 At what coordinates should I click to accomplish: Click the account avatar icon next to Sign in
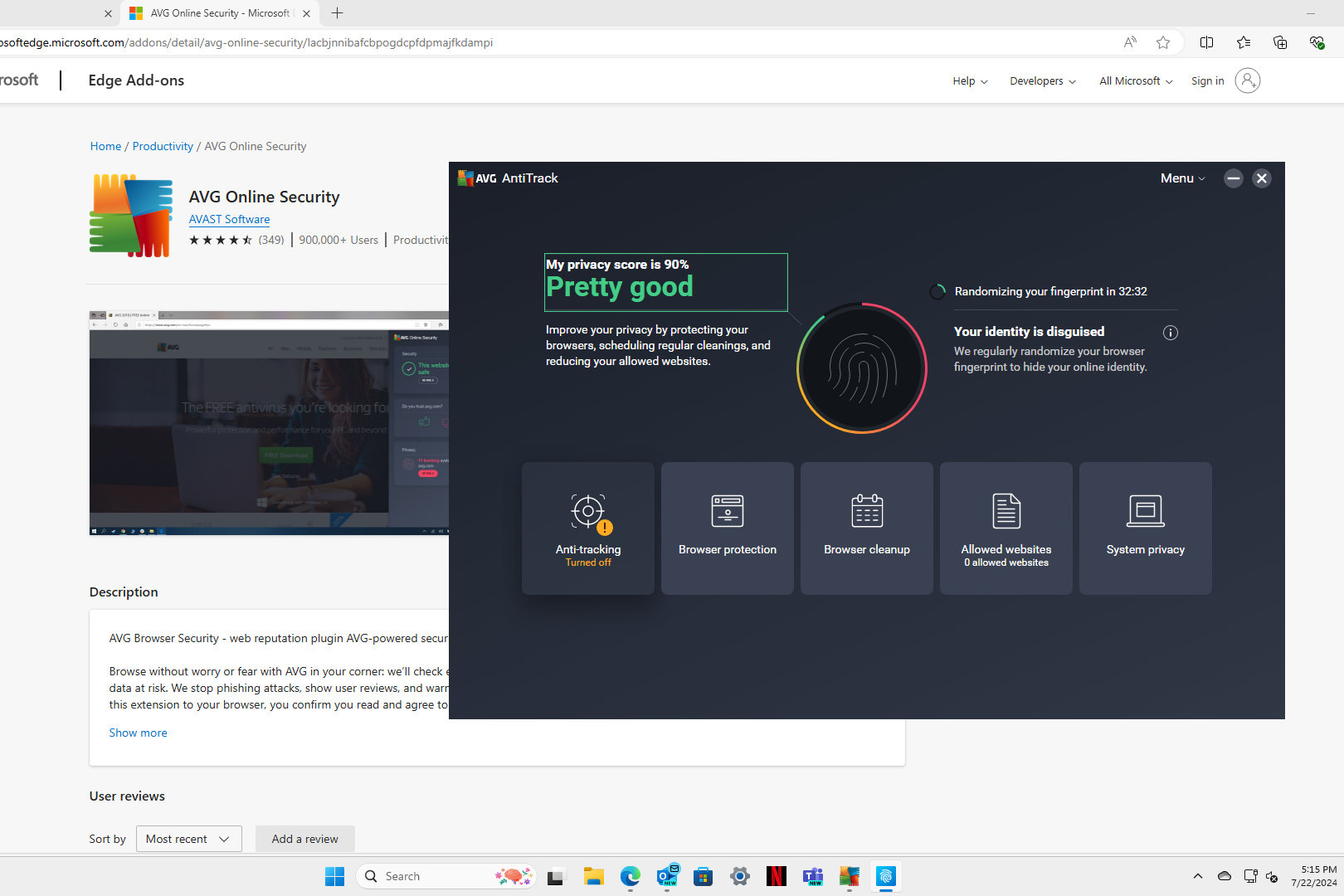tap(1247, 80)
